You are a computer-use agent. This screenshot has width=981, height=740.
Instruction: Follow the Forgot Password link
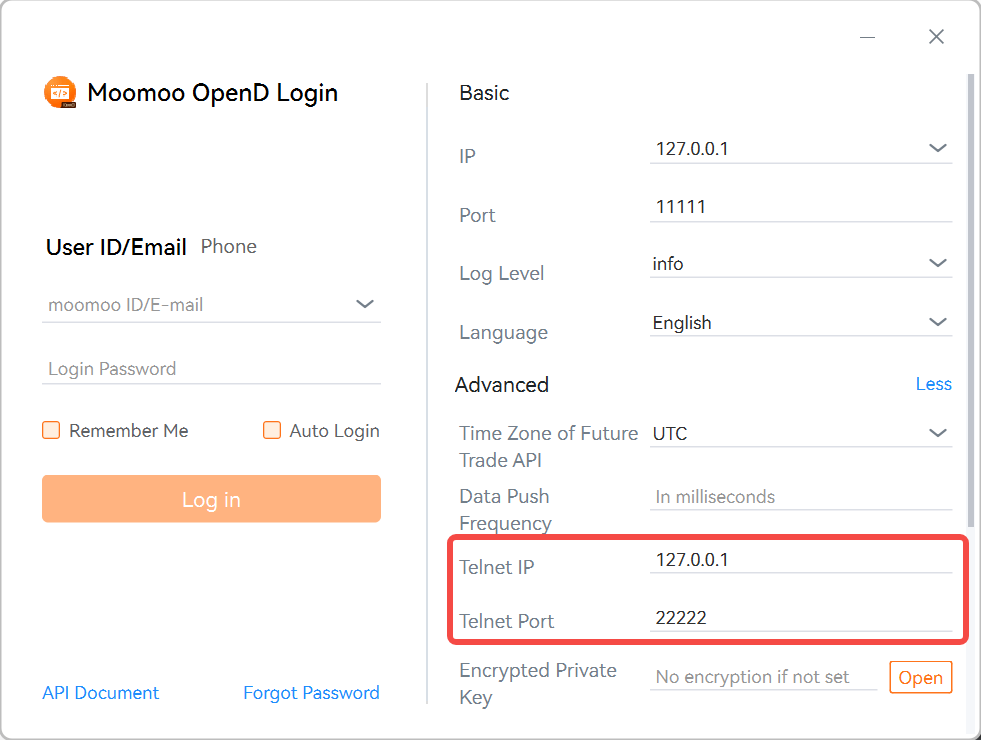click(311, 693)
